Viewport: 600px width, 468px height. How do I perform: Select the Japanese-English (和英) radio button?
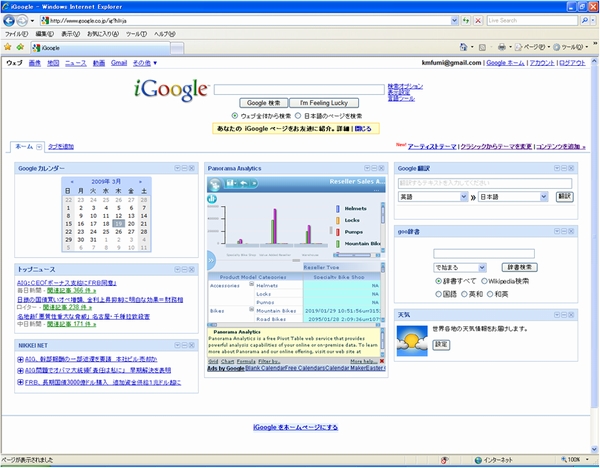pyautogui.click(x=490, y=294)
